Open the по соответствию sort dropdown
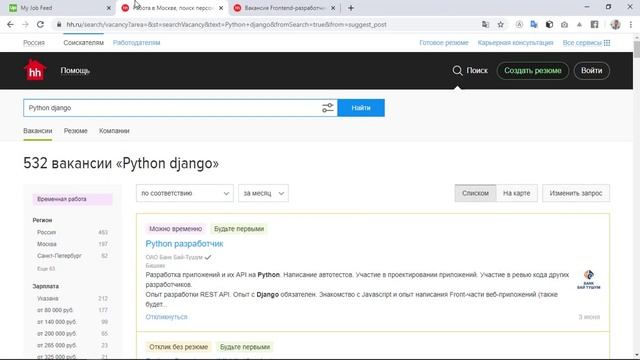 (x=184, y=193)
